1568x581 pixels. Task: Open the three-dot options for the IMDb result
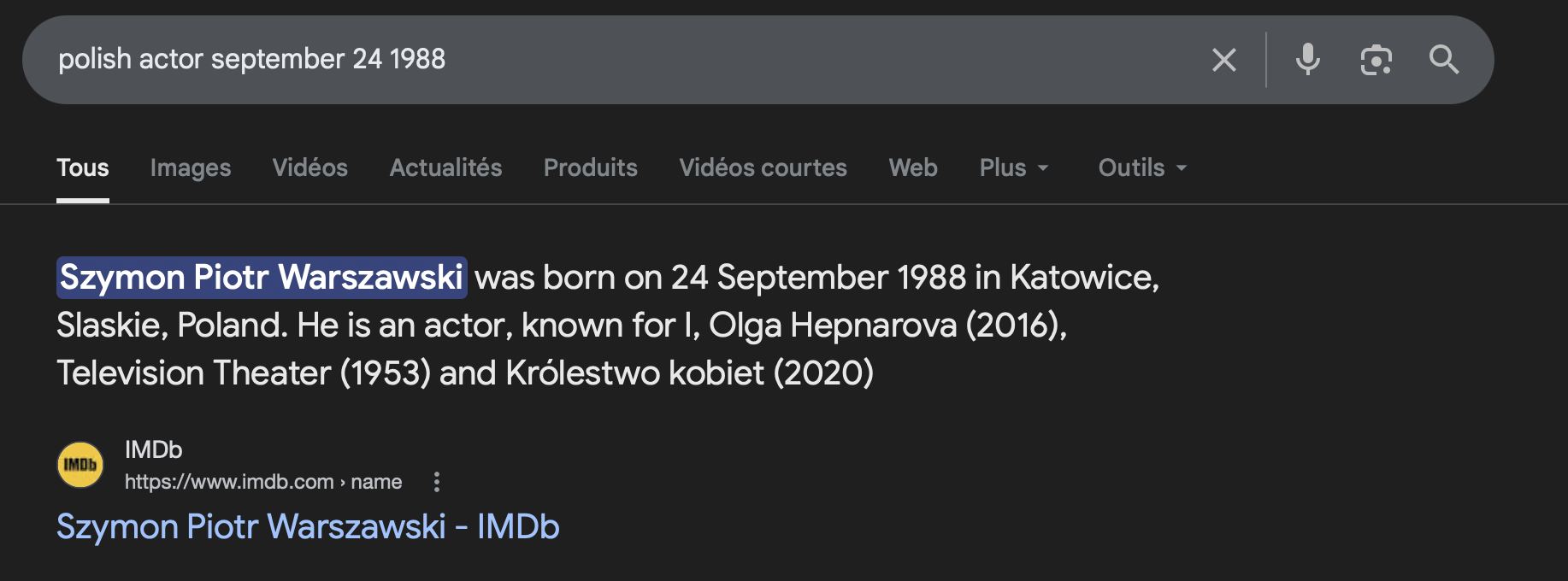pyautogui.click(x=437, y=482)
